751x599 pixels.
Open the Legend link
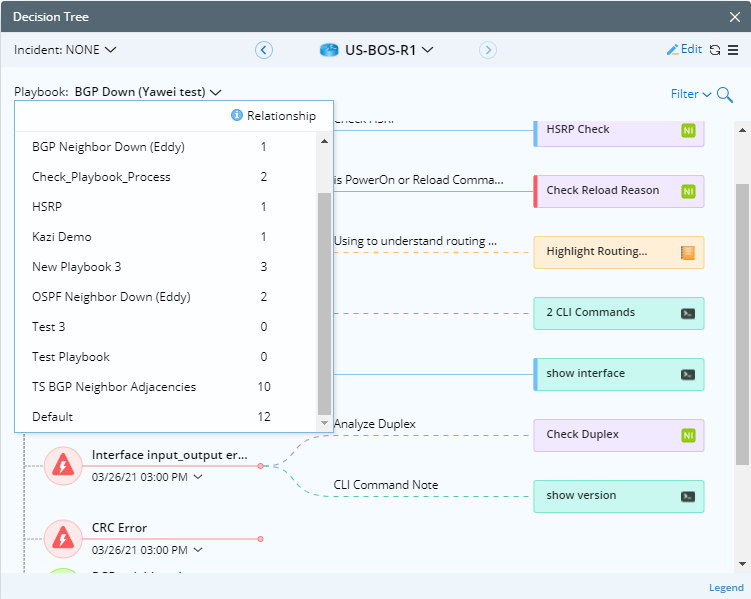pos(726,588)
